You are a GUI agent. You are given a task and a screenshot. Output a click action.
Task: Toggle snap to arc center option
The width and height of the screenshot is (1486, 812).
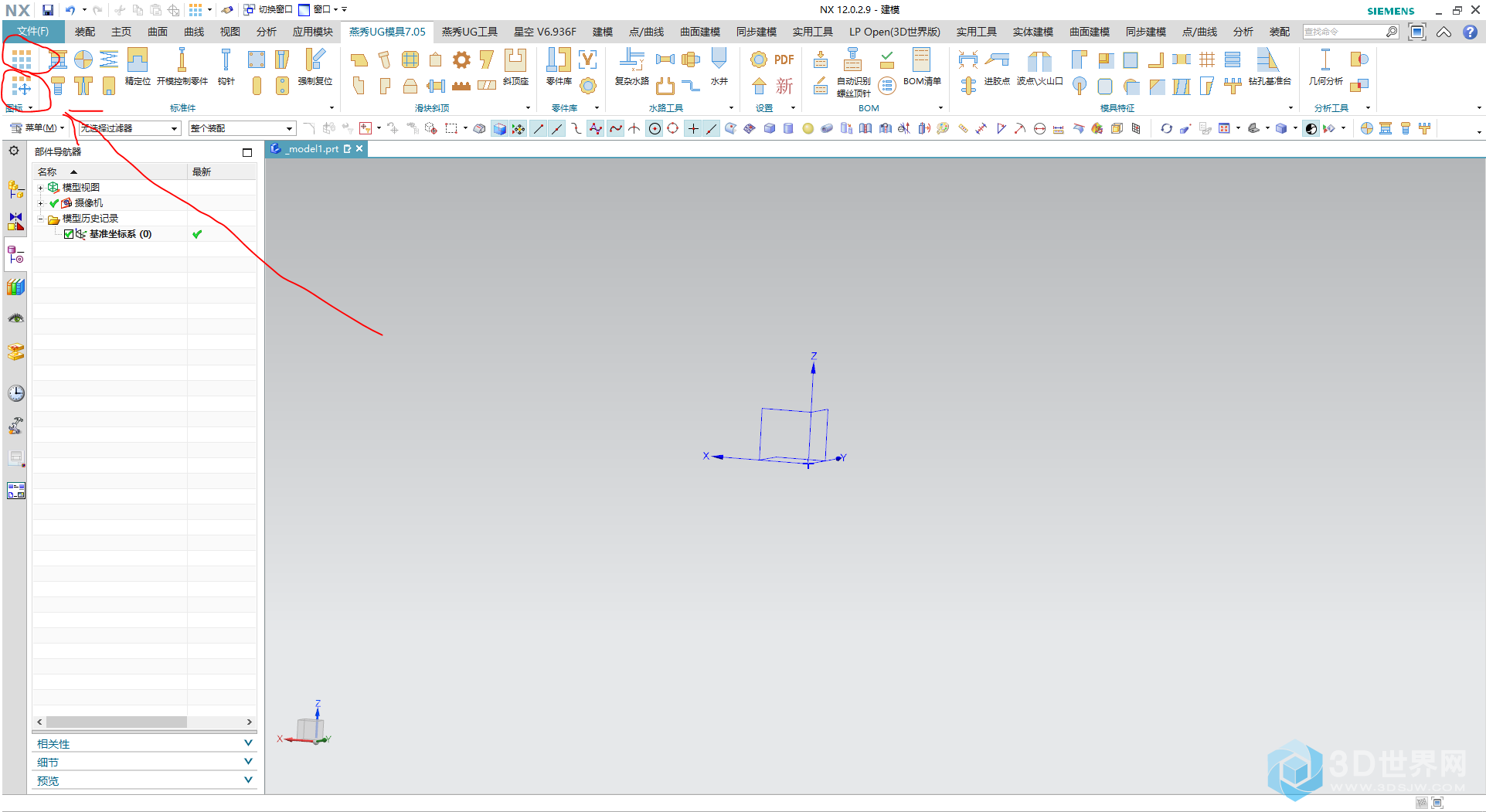(x=655, y=128)
